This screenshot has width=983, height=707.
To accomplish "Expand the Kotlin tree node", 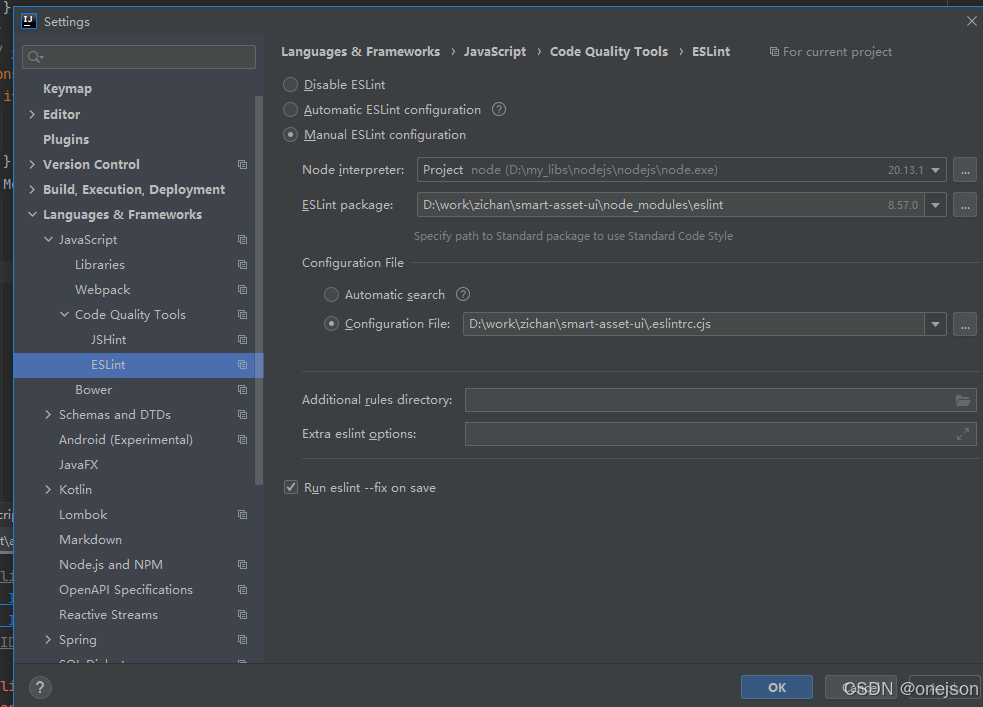I will [48, 490].
